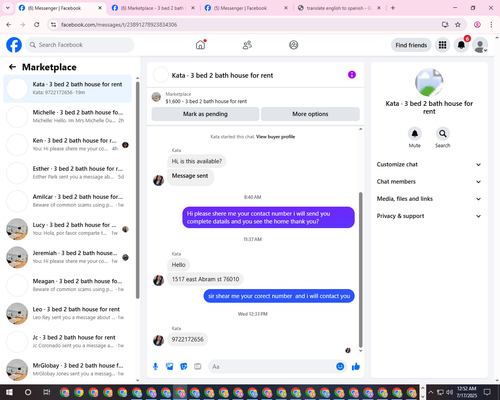Open the Home feed icon
Screen dimensions: 500x400
coord(200,45)
